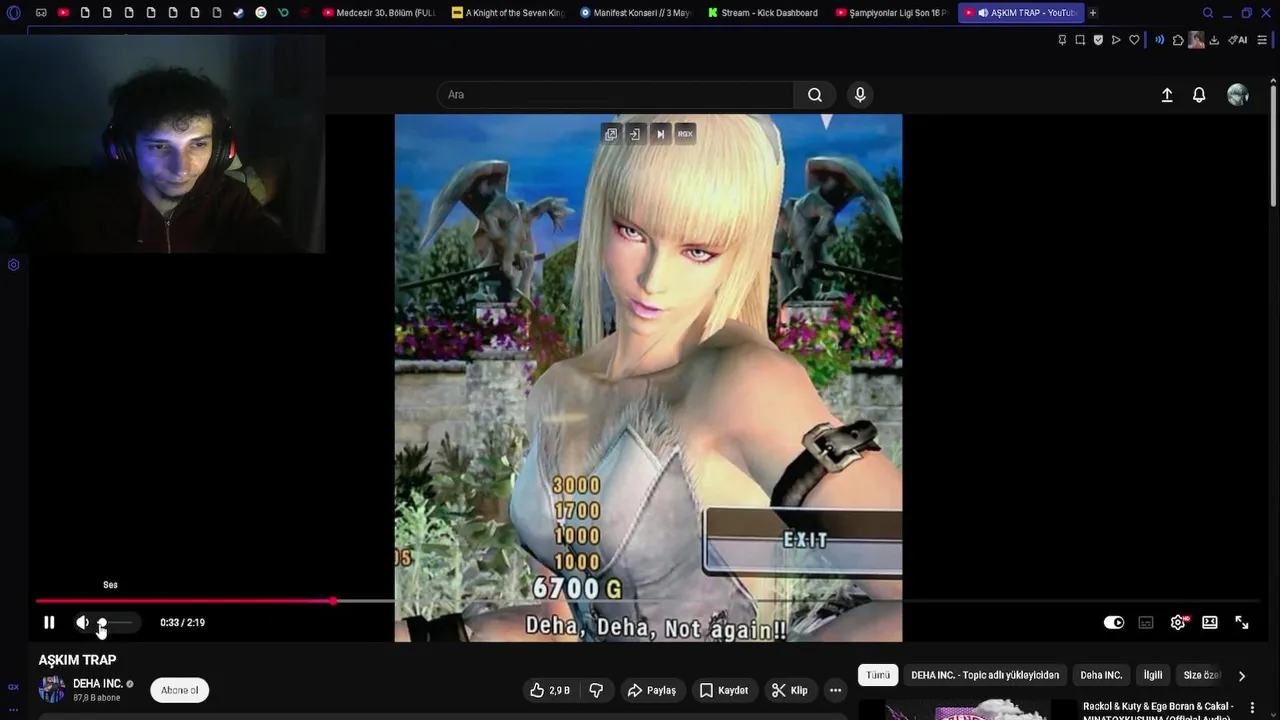Open the My Flow play icon
Image resolution: width=1280 pixels, height=720 pixels.
pos(1116,40)
